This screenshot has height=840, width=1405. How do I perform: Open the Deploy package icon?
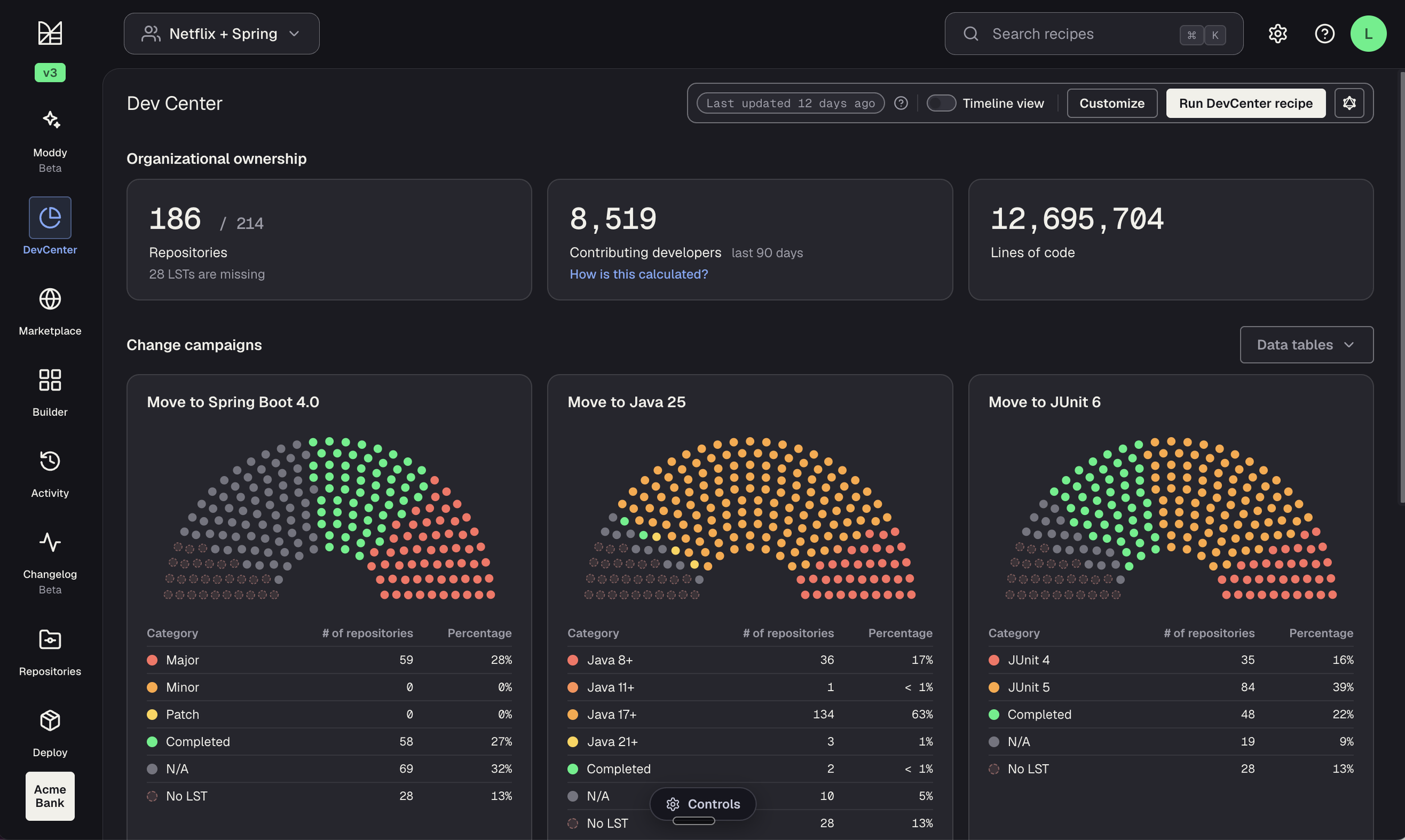[51, 720]
